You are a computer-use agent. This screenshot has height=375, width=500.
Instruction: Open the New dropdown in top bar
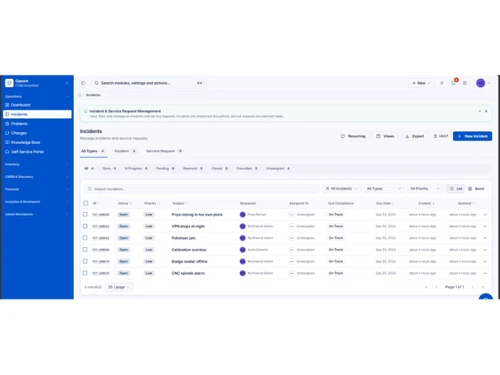point(421,83)
